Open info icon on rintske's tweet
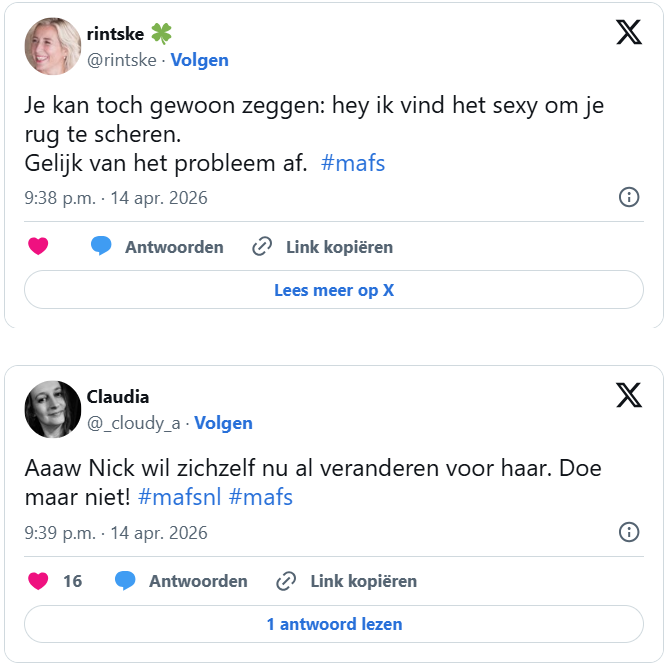The width and height of the screenshot is (665, 663). 629,197
